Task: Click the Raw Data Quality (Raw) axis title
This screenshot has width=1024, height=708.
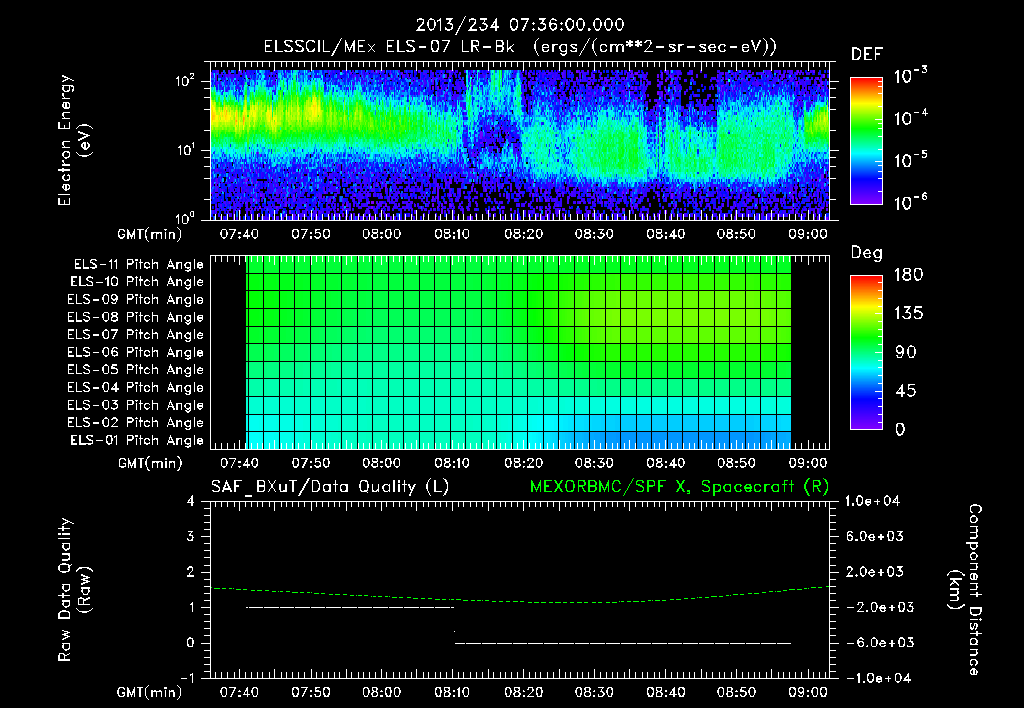Action: click(74, 590)
